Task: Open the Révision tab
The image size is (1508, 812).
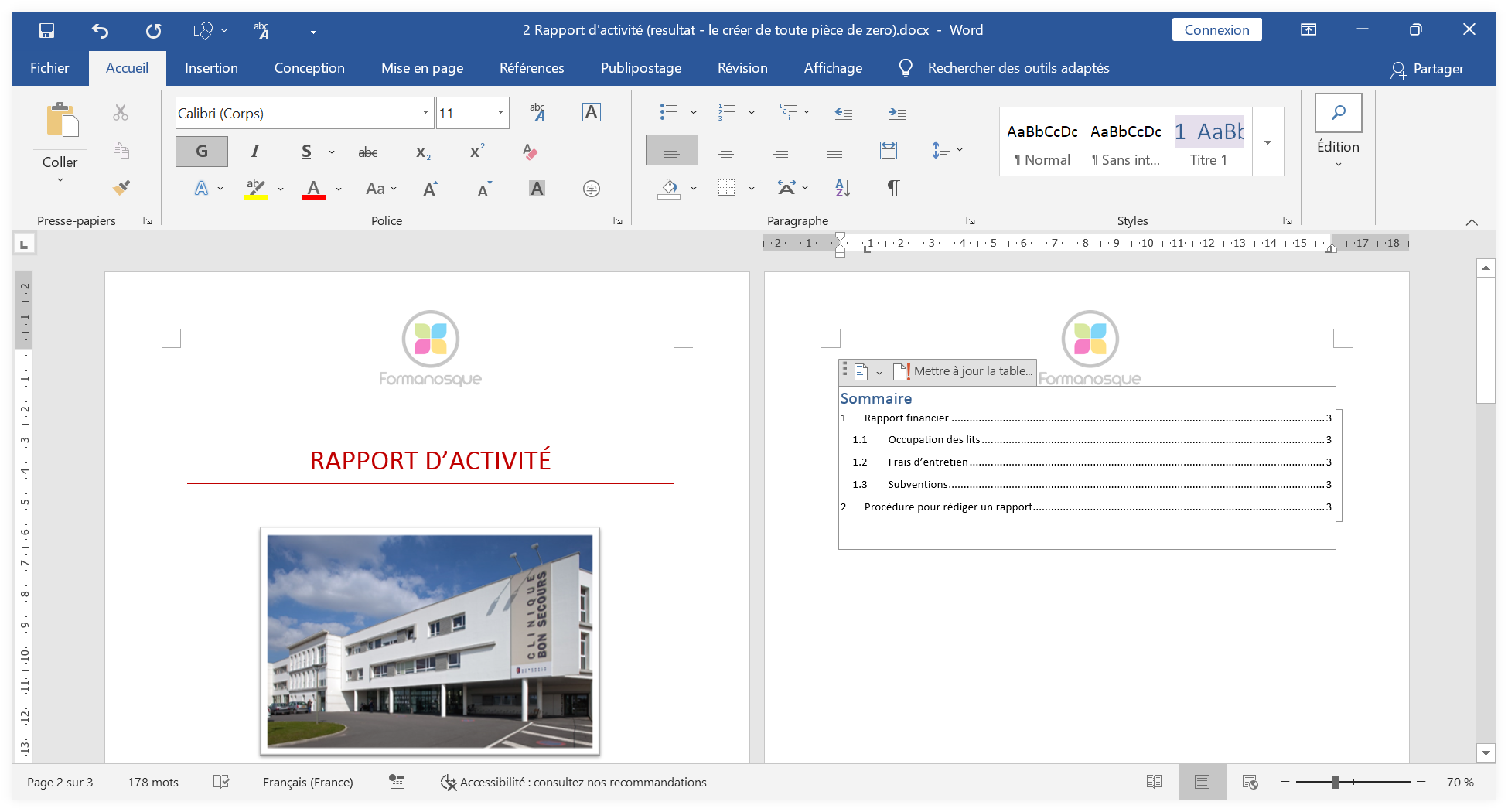Action: tap(742, 68)
